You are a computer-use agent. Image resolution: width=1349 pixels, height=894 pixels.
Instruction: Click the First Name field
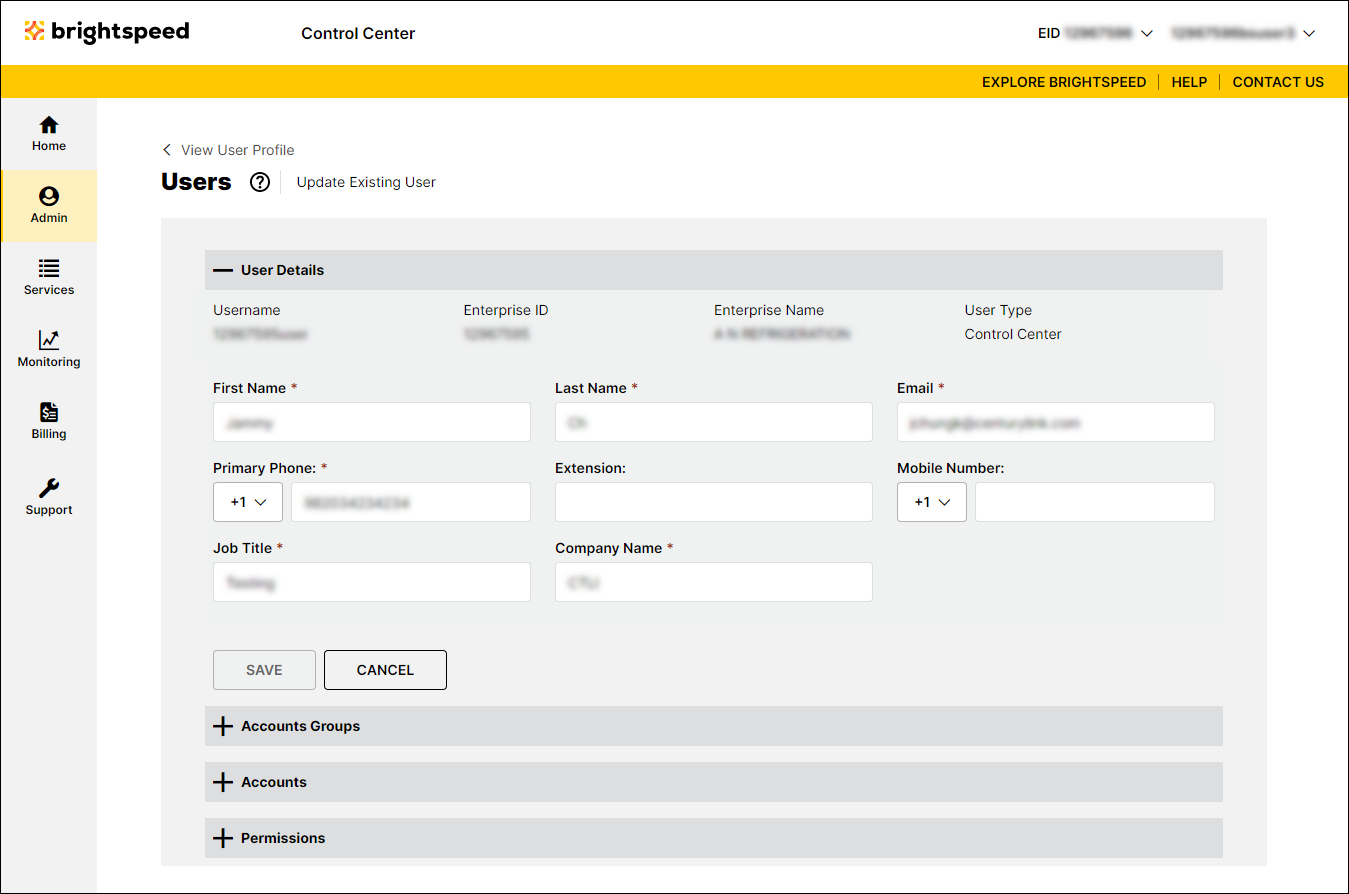pos(372,422)
